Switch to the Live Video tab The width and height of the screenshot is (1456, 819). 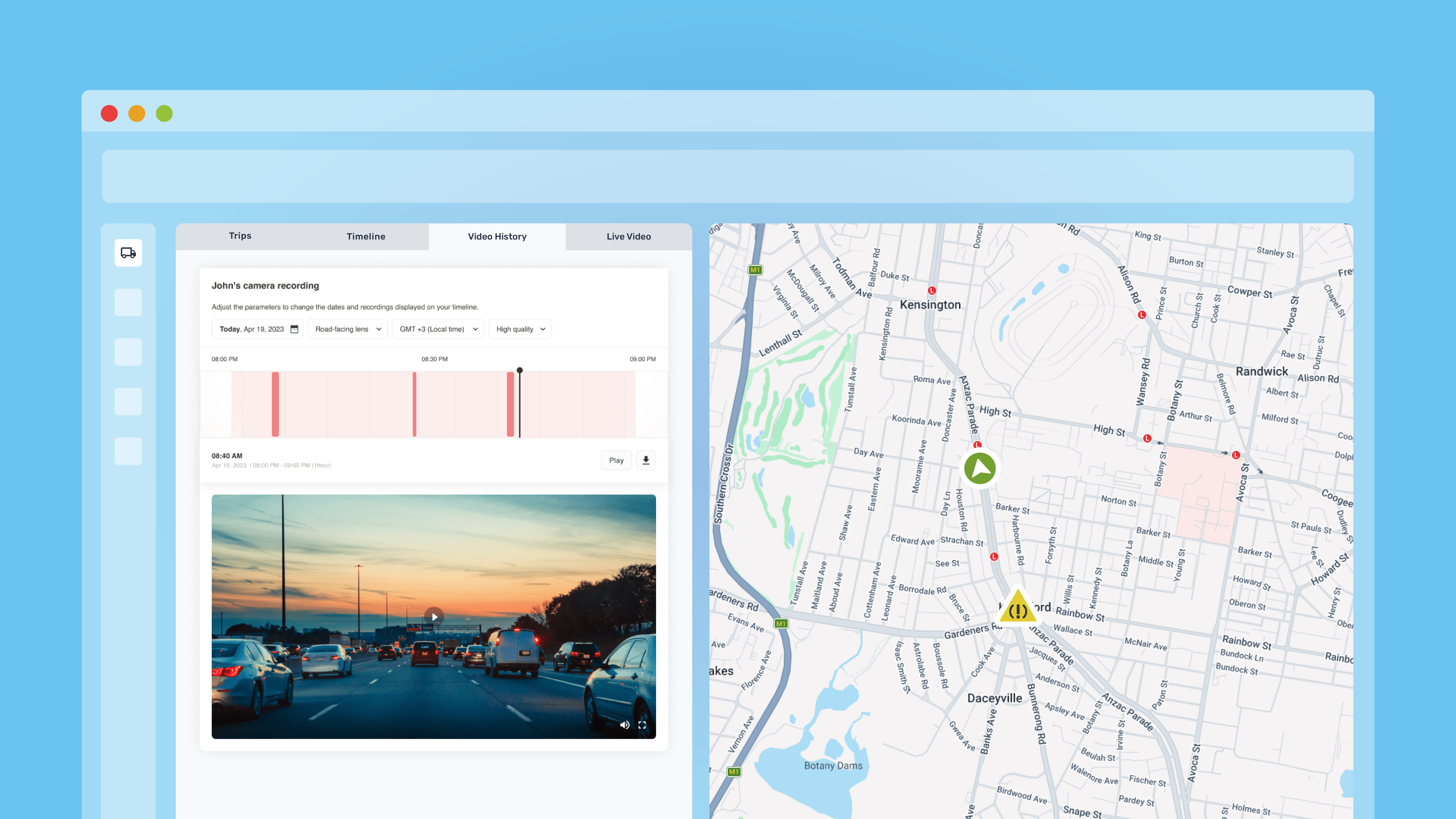[629, 236]
